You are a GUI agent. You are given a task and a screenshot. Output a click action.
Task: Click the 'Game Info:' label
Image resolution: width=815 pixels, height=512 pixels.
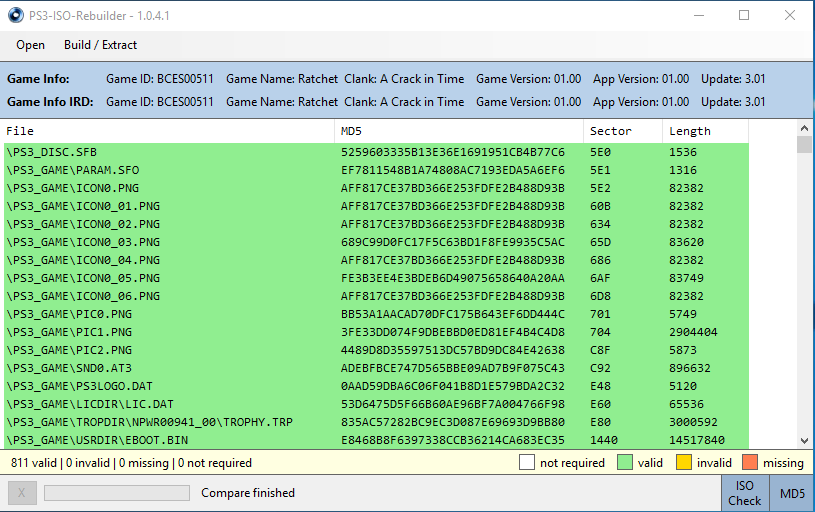click(38, 79)
